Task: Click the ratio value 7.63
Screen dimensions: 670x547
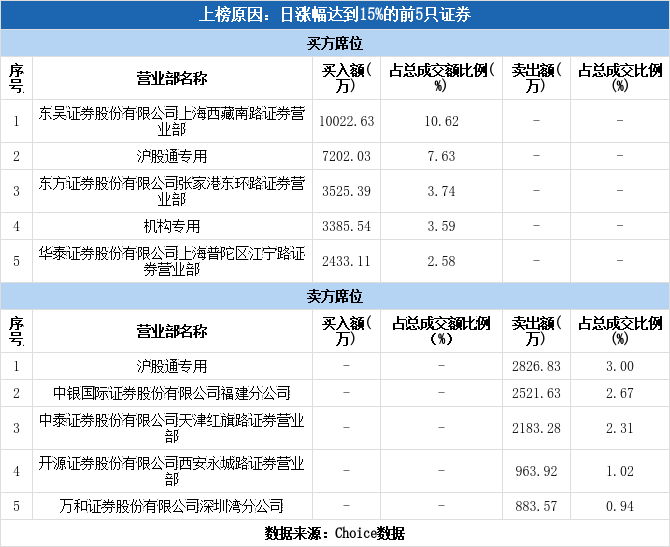Action: (x=441, y=156)
